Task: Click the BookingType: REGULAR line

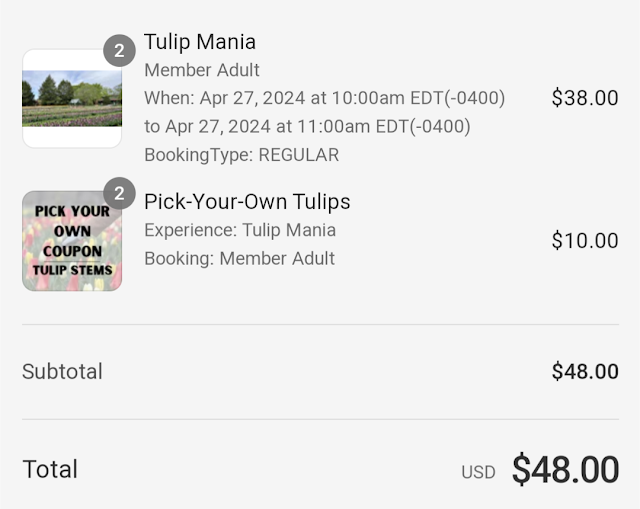Action: (241, 155)
